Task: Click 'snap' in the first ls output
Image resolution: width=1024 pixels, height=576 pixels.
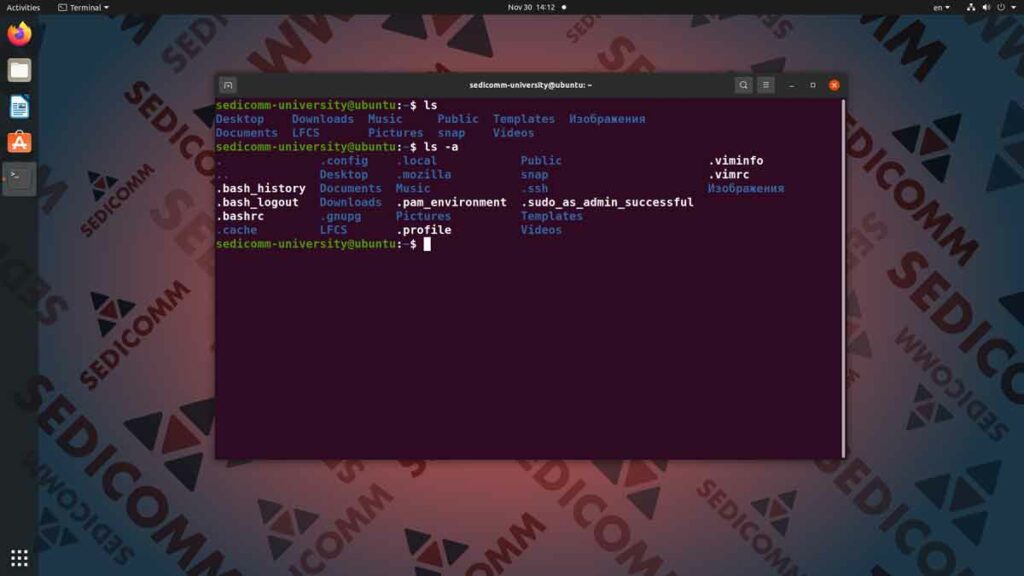Action: click(x=451, y=133)
